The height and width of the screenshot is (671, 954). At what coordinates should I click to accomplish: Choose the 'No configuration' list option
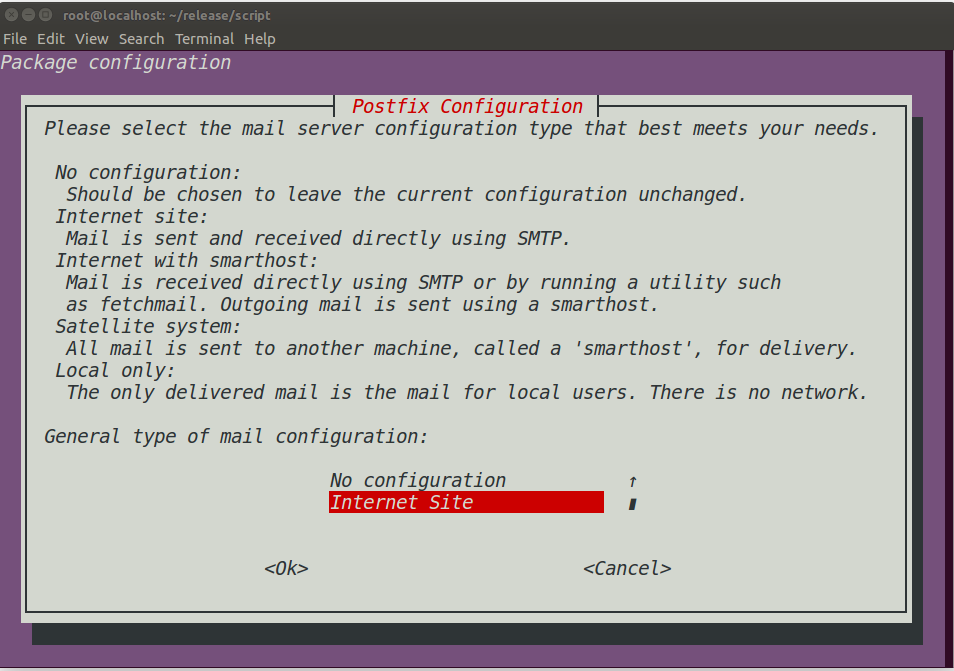[417, 480]
